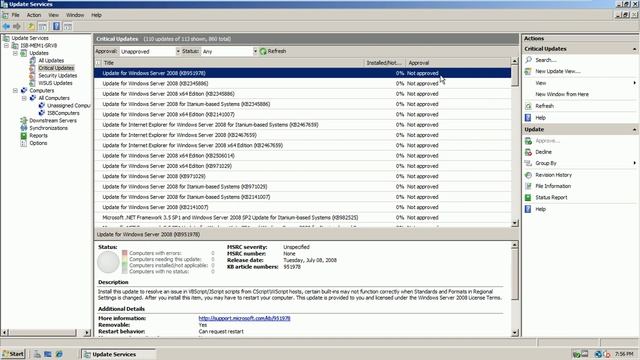Sort by the Approval column header
The width and height of the screenshot is (640, 360).
tap(458, 63)
